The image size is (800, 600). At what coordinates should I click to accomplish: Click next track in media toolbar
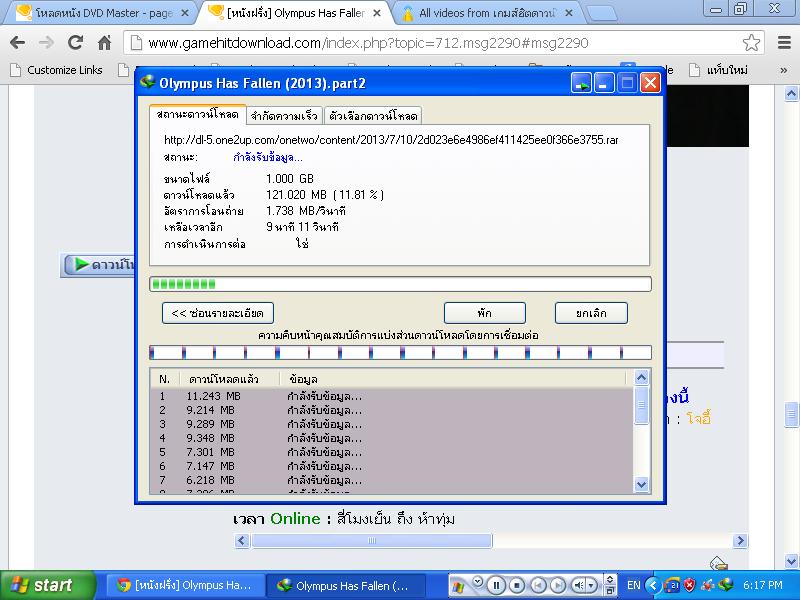coord(558,586)
